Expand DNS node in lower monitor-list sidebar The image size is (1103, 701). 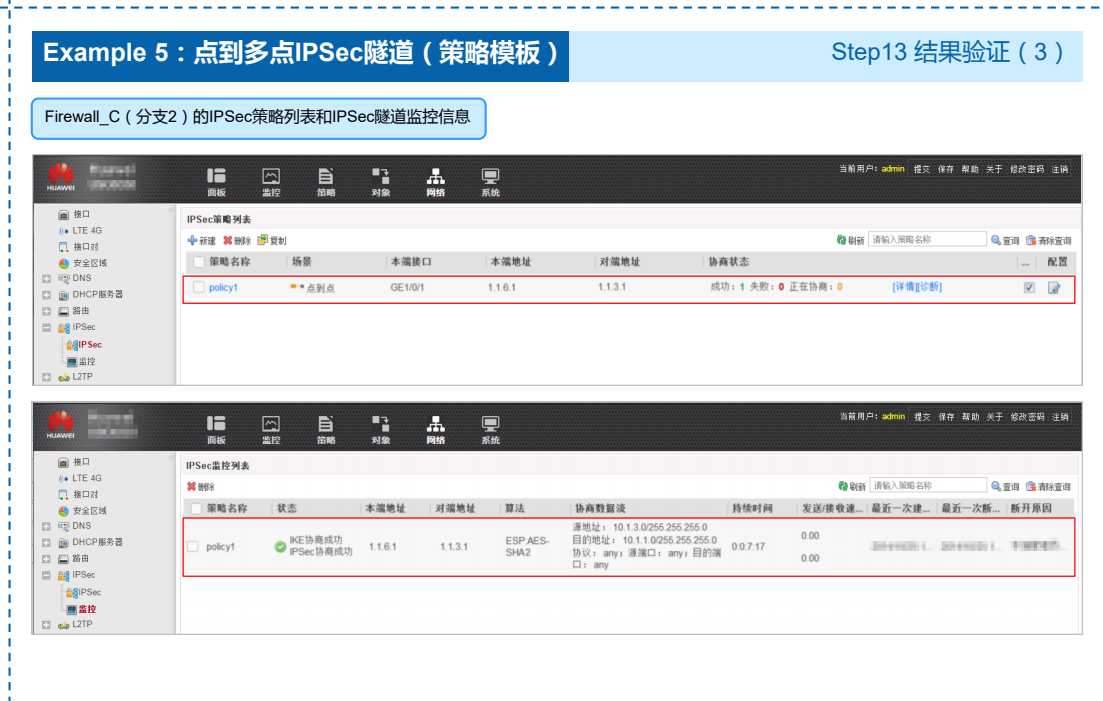(x=46, y=526)
